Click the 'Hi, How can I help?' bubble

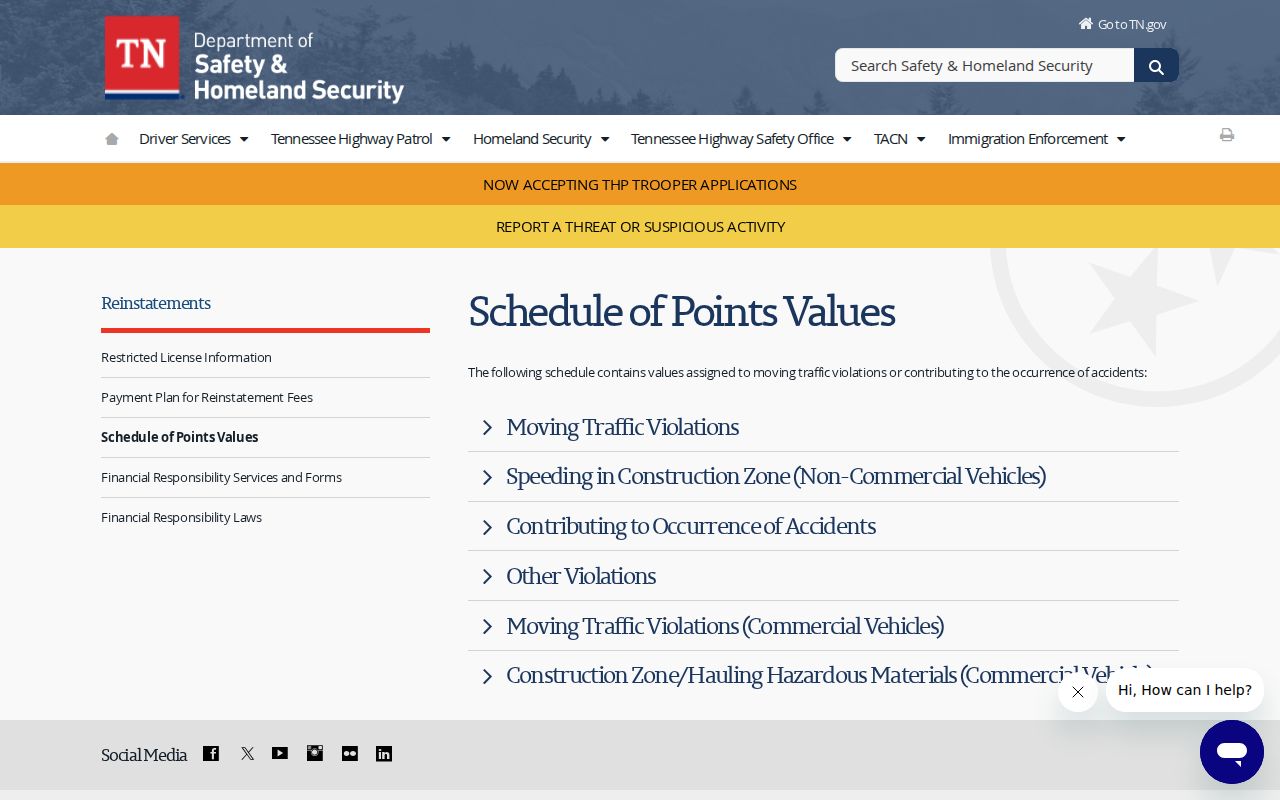pos(1185,690)
